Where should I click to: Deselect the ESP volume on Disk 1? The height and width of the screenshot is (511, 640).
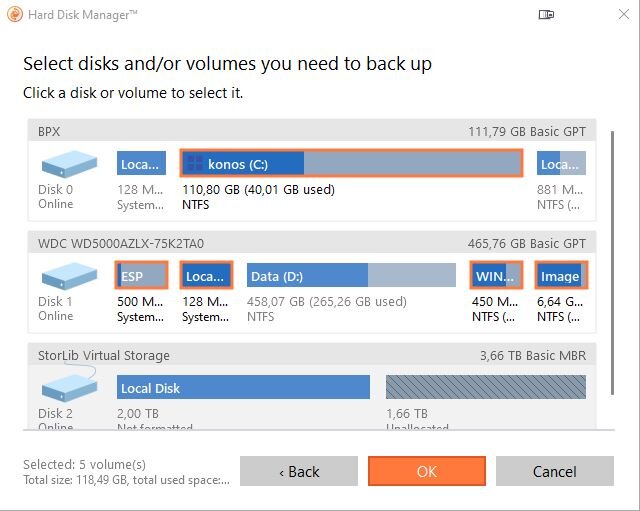pyautogui.click(x=141, y=276)
